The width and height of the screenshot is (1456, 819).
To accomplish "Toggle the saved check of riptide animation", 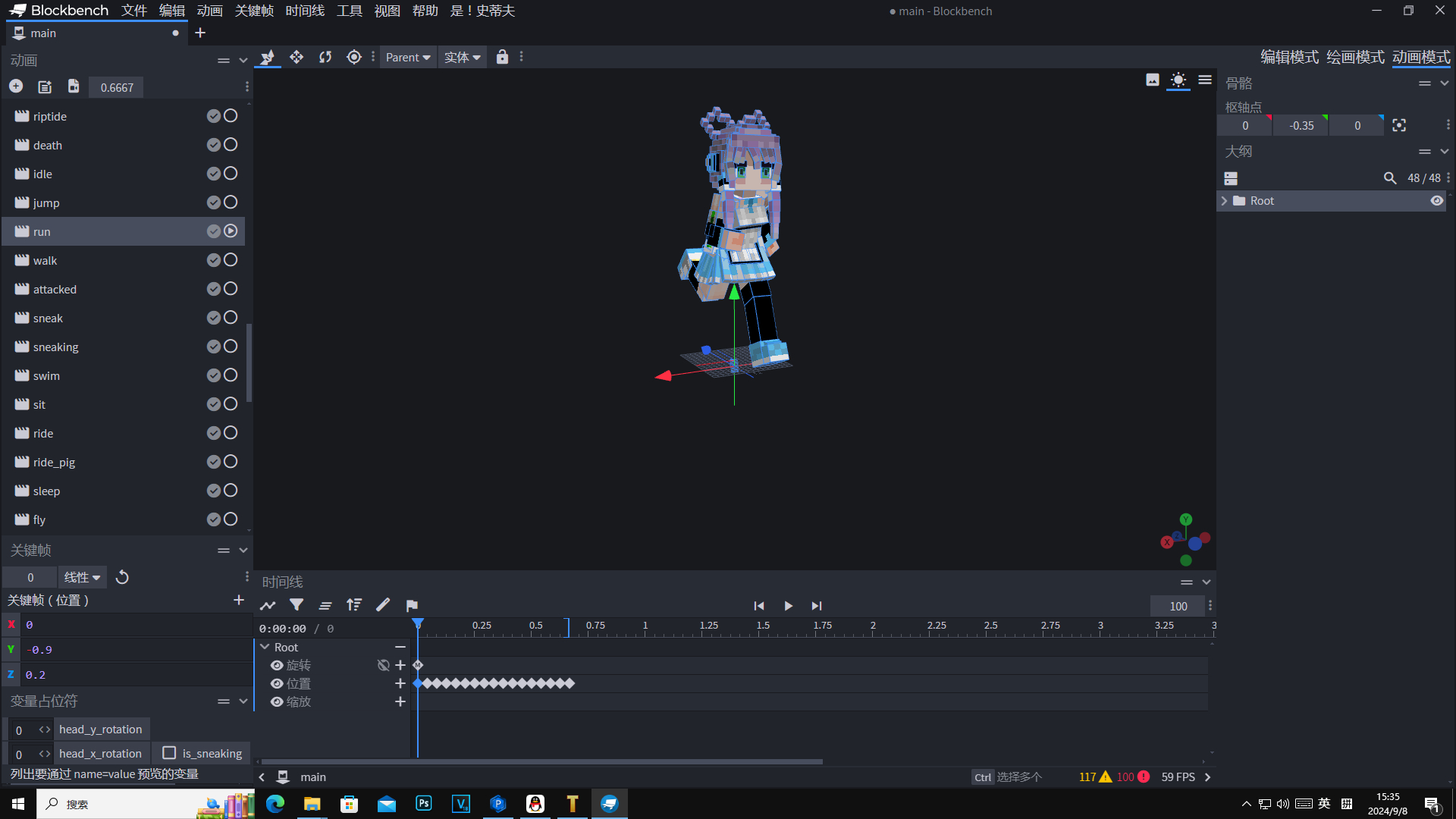I will 214,116.
